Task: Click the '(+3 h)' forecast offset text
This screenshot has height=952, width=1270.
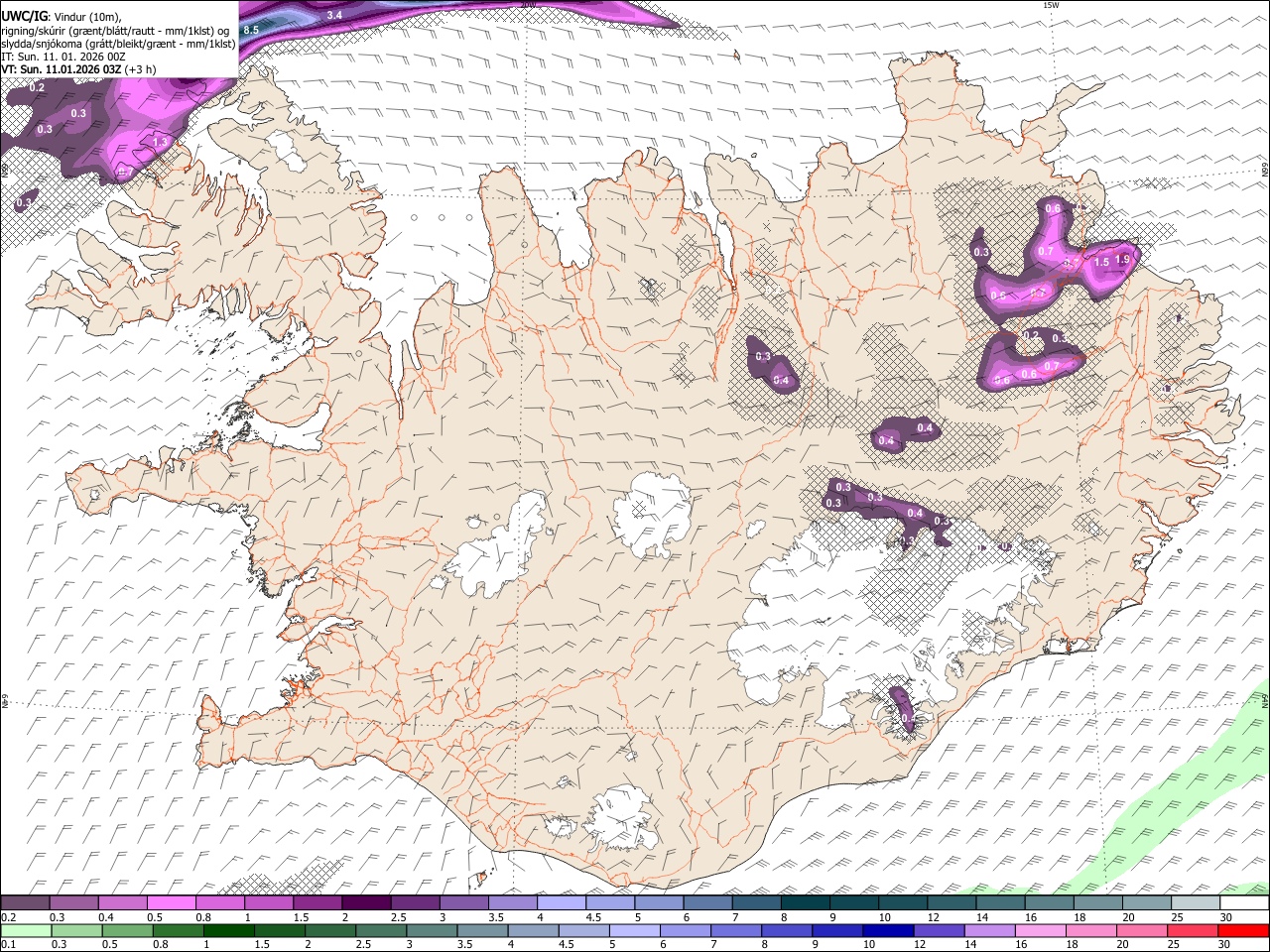Action: (x=141, y=69)
